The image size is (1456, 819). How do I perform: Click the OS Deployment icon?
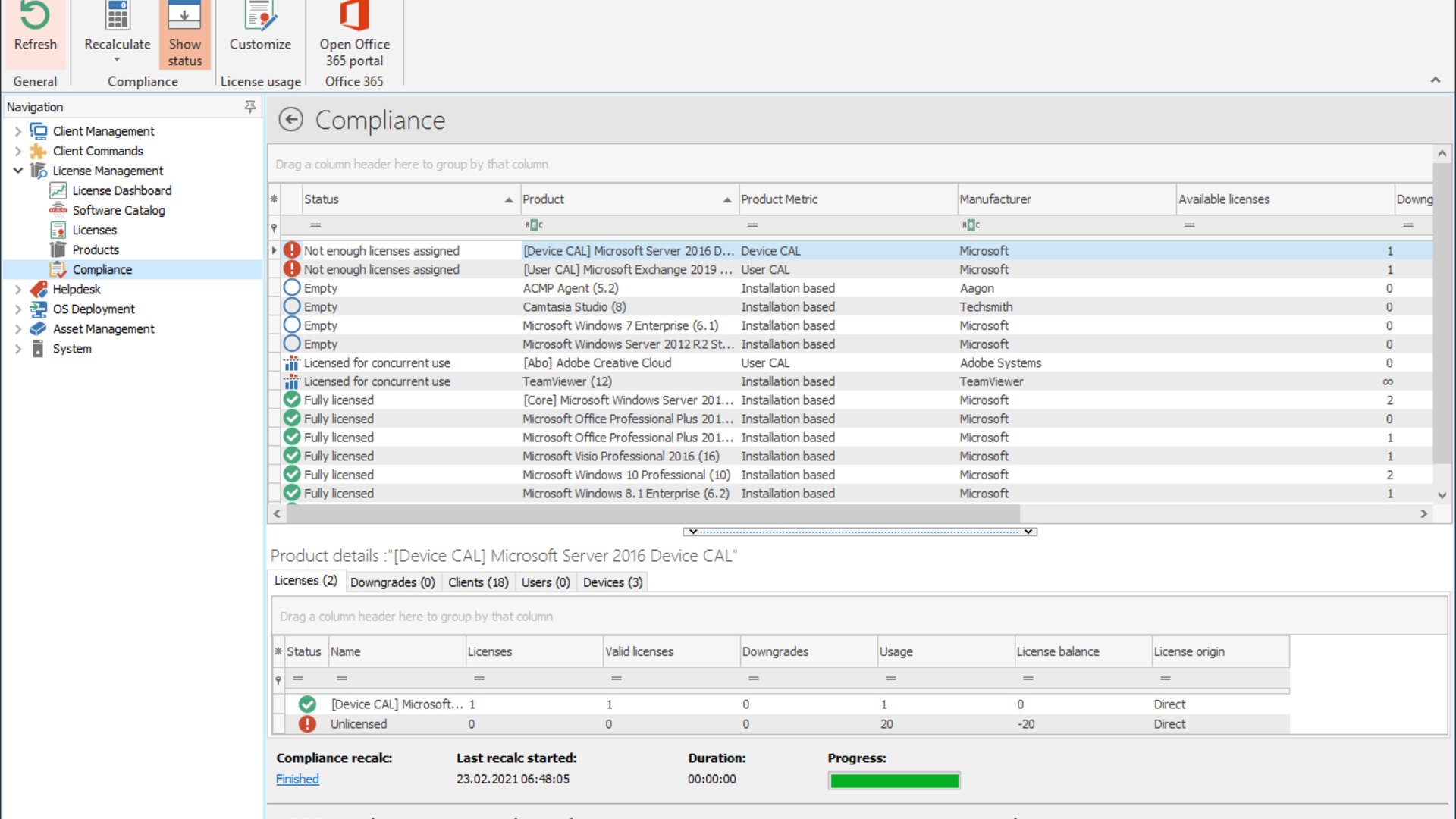pos(38,309)
